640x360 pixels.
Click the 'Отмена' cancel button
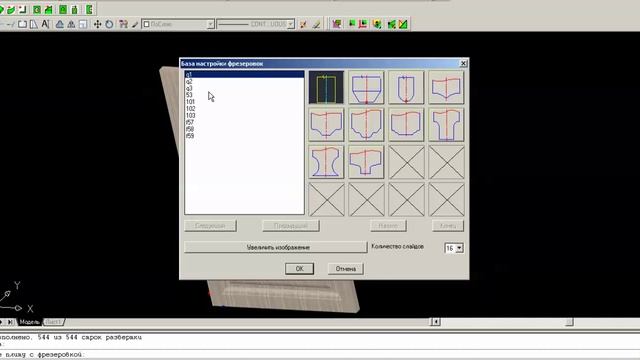click(346, 269)
